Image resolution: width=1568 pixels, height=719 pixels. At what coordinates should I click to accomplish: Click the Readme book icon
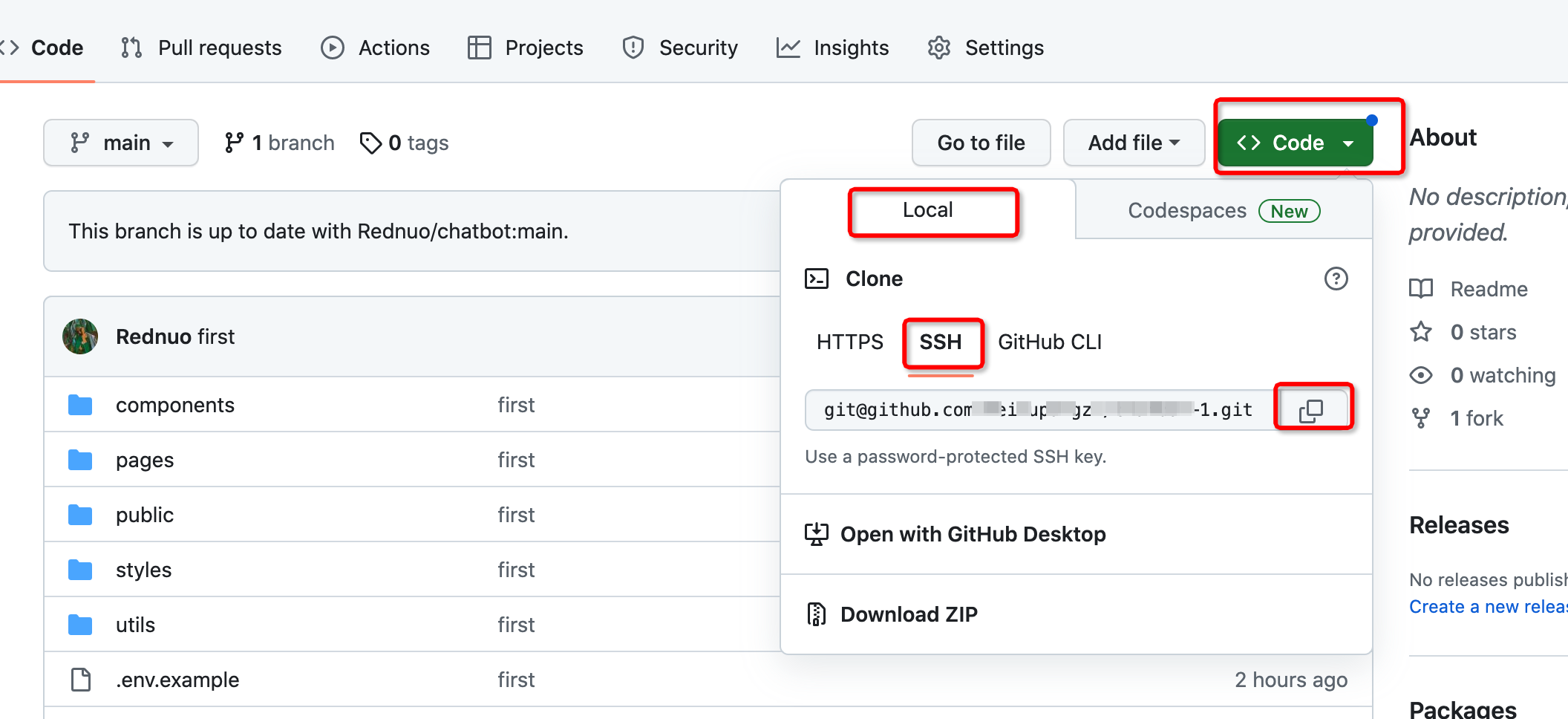1421,289
